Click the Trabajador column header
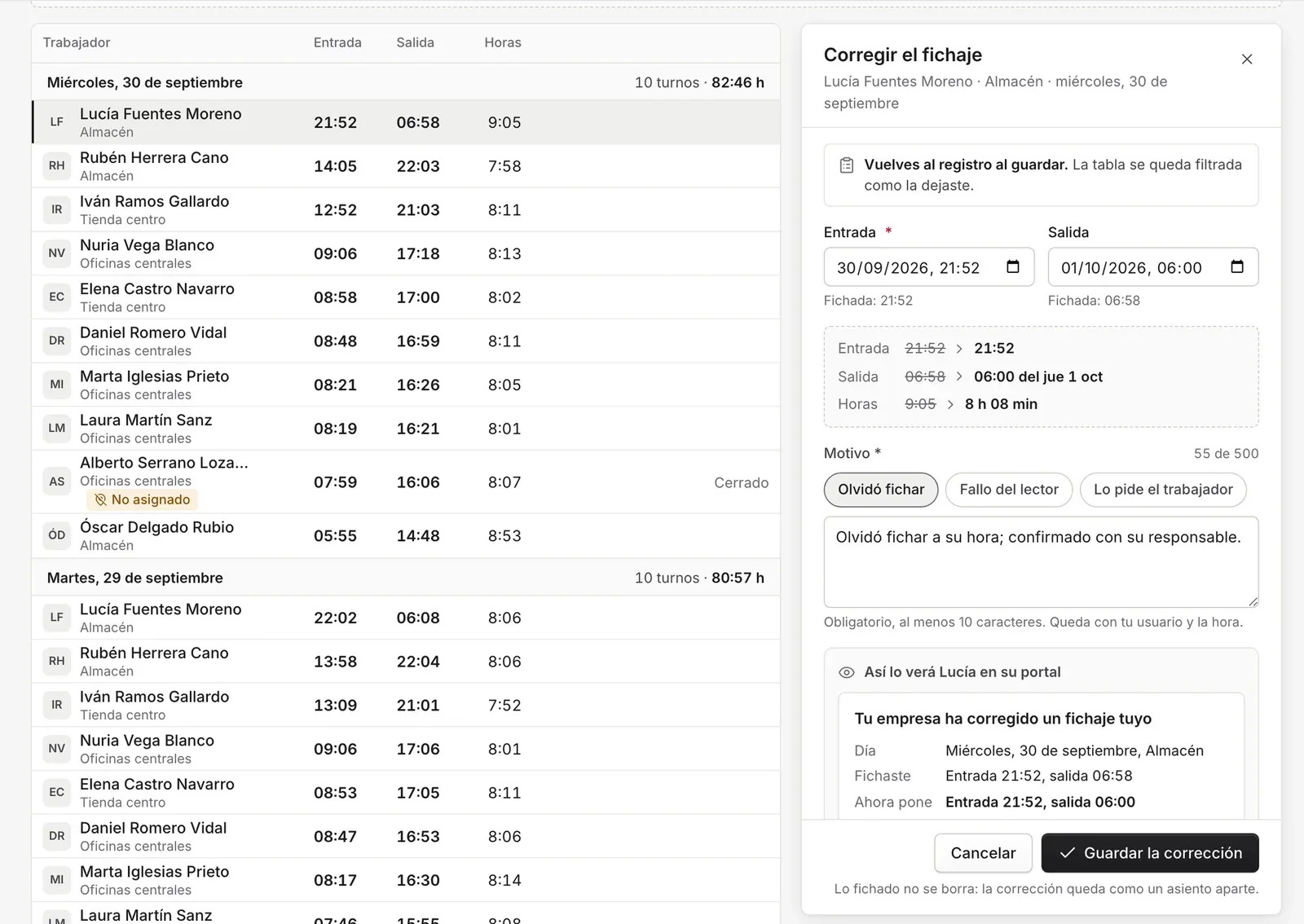This screenshot has width=1304, height=924. point(77,42)
